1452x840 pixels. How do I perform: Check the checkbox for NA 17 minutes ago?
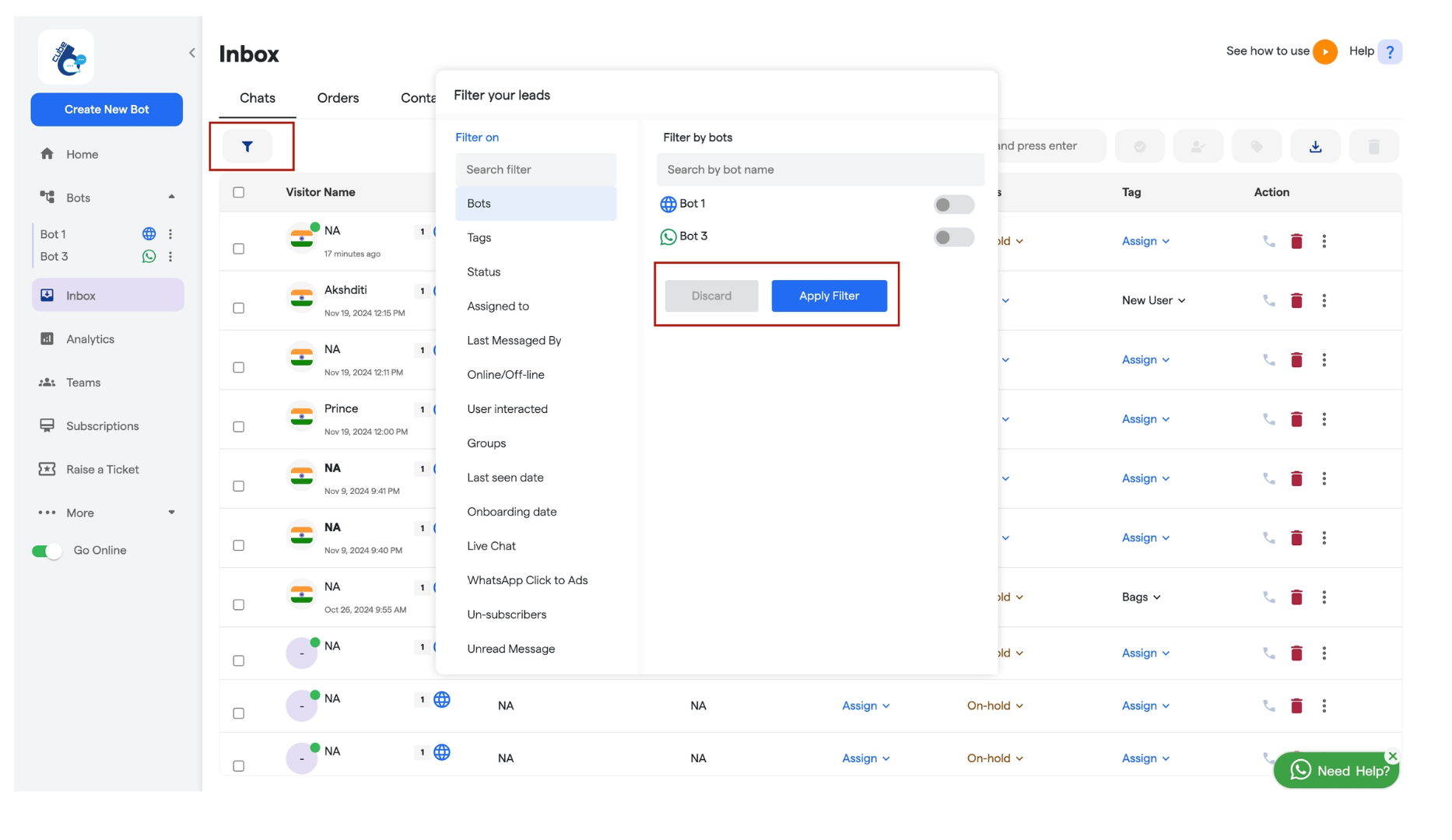[239, 249]
